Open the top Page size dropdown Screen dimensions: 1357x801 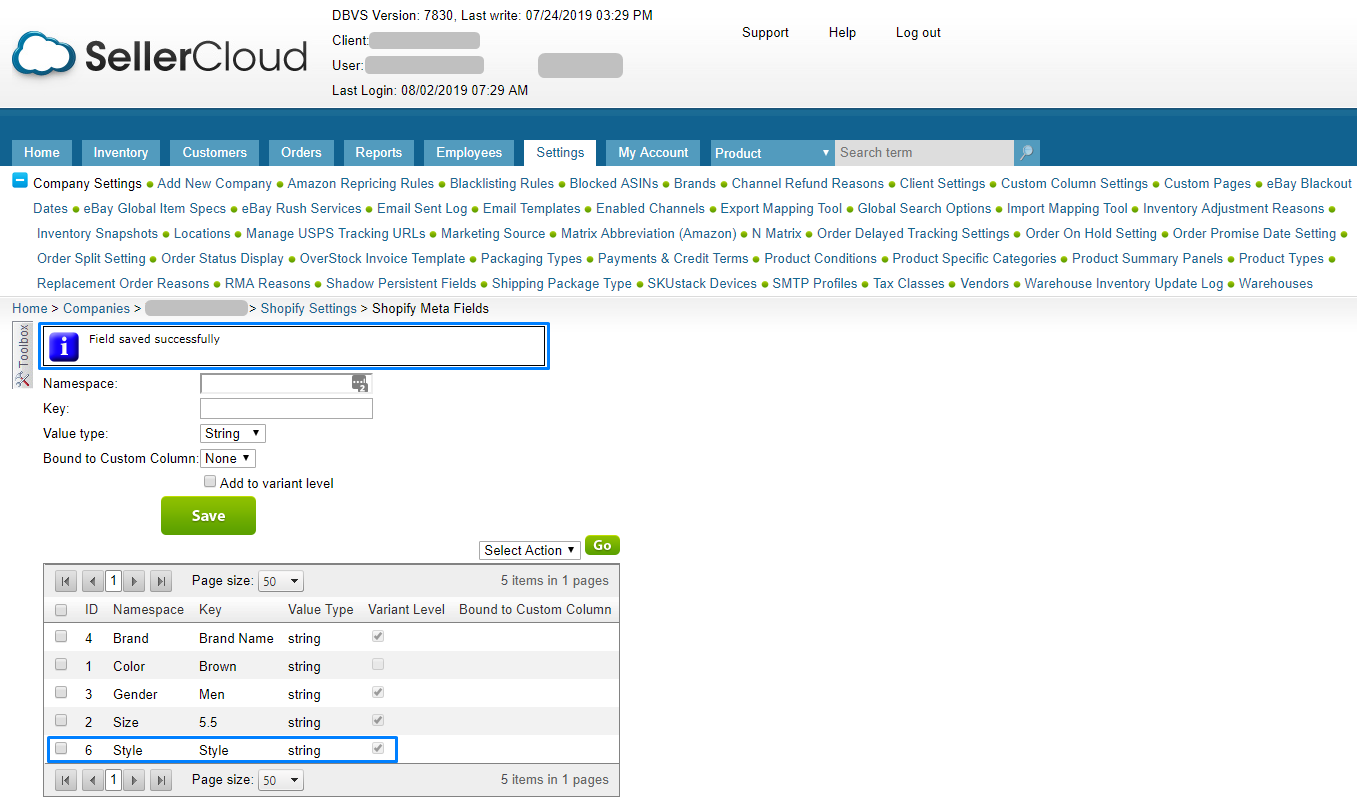pyautogui.click(x=281, y=581)
